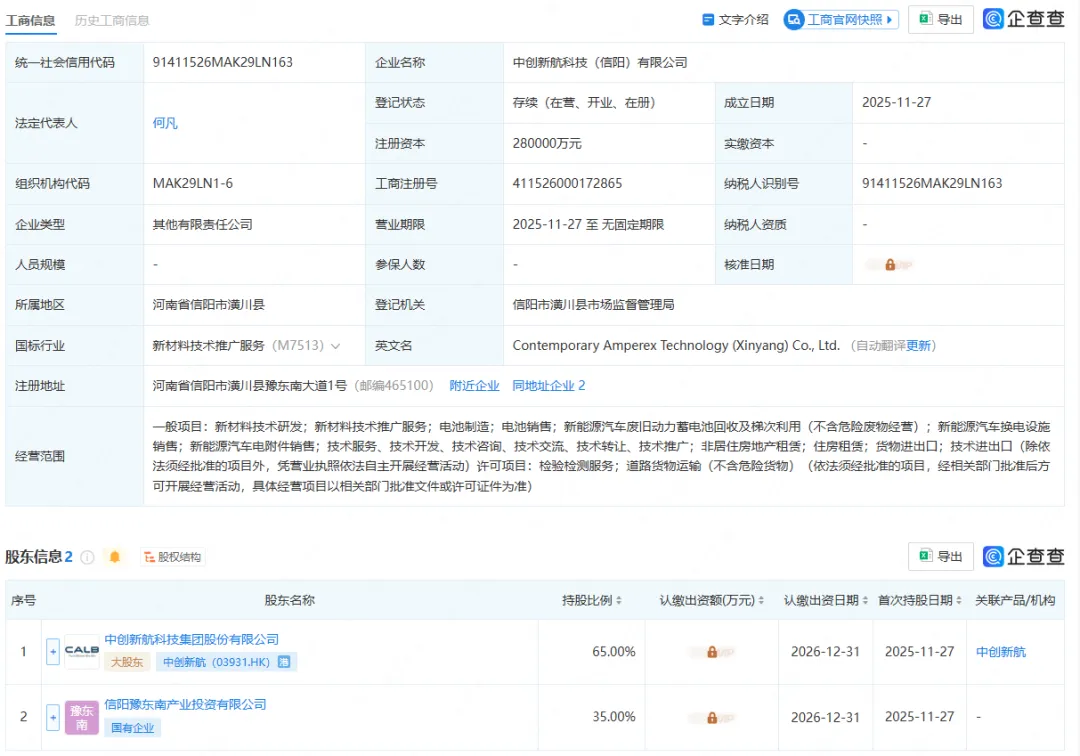
Task: Click the info icon beside 股东信息
Action: tap(87, 557)
